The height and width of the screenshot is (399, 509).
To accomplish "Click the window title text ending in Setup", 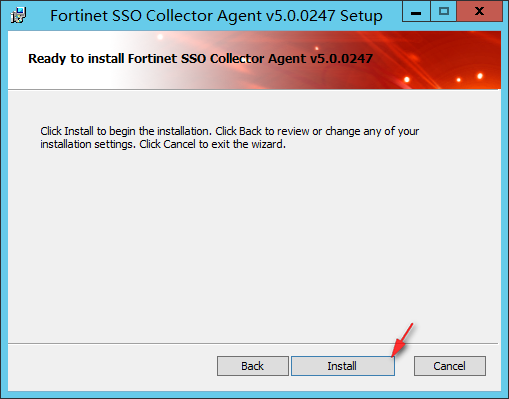I will [x=216, y=16].
